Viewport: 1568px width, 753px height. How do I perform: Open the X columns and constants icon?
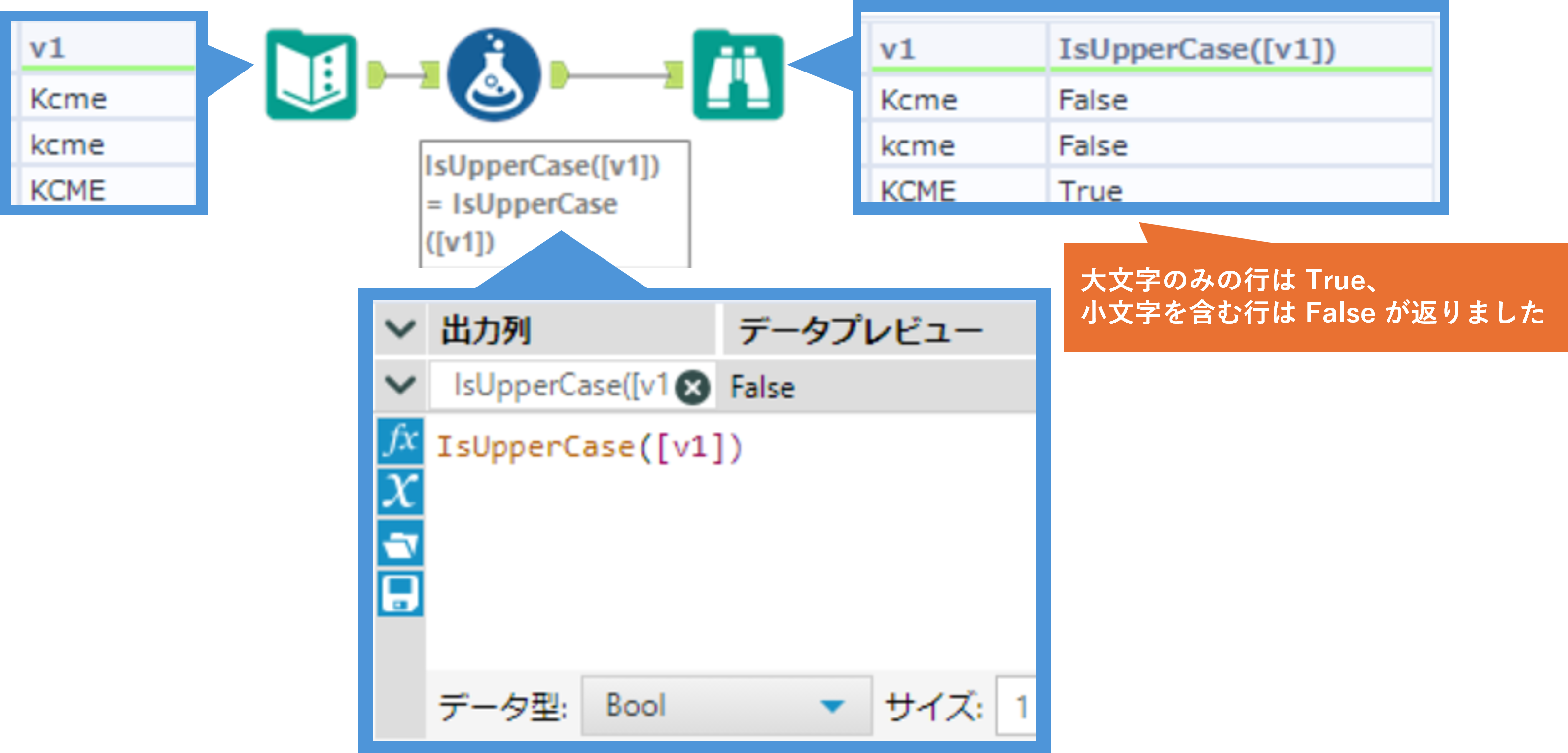[400, 491]
